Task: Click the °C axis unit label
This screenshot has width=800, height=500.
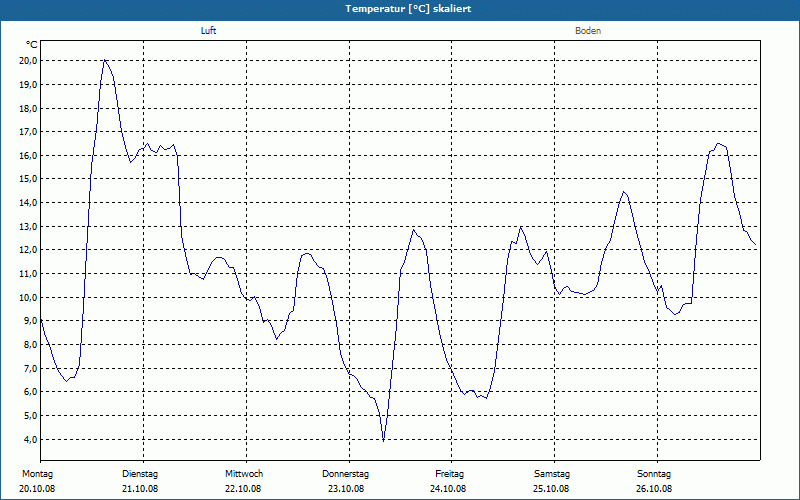Action: [x=32, y=45]
